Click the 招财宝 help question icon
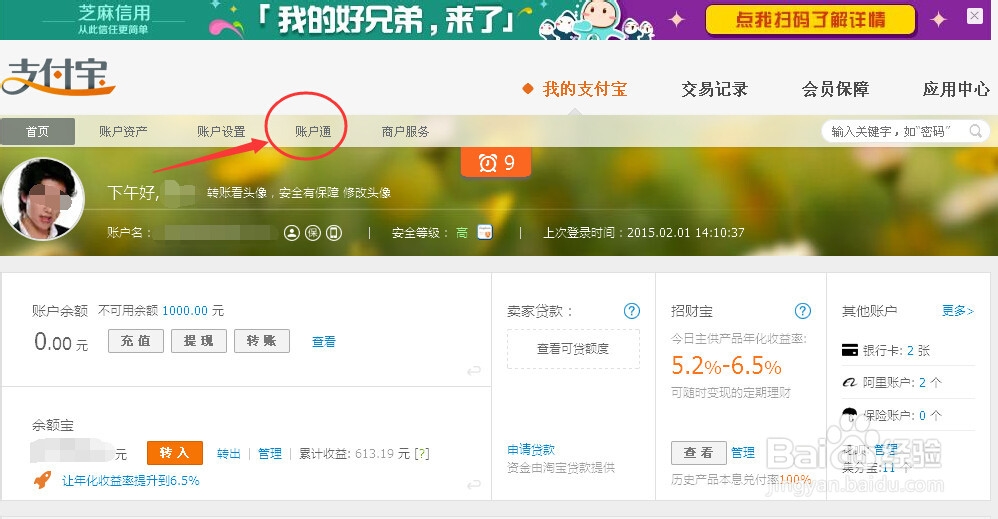998x519 pixels. [x=803, y=311]
